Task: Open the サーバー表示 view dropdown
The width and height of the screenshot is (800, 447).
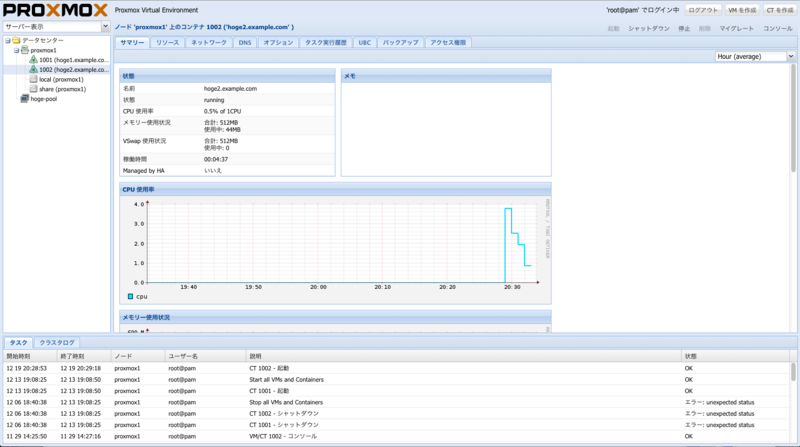Action: click(x=105, y=27)
